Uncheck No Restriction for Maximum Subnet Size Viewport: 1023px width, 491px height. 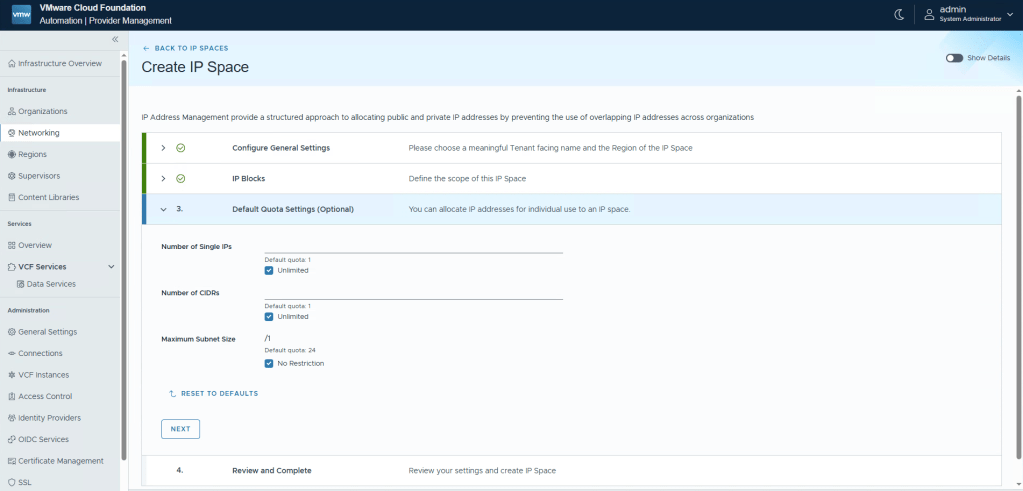coord(269,363)
